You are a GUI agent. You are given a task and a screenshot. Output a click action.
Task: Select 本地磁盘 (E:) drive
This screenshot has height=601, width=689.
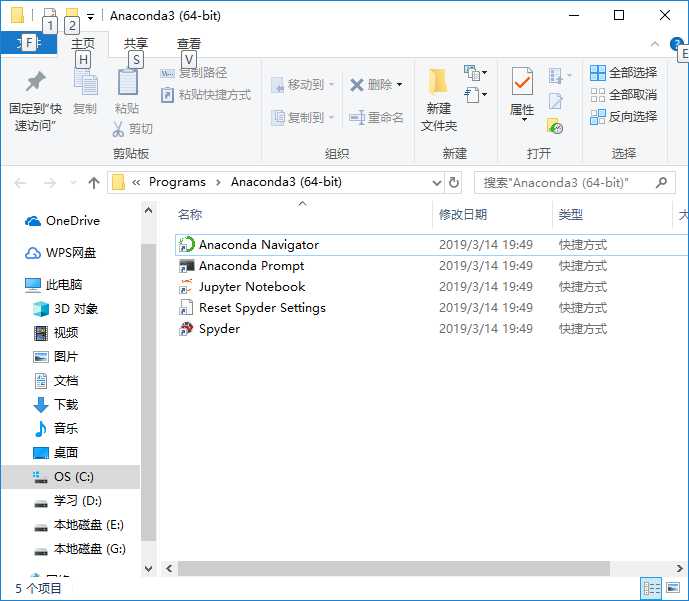(79, 525)
